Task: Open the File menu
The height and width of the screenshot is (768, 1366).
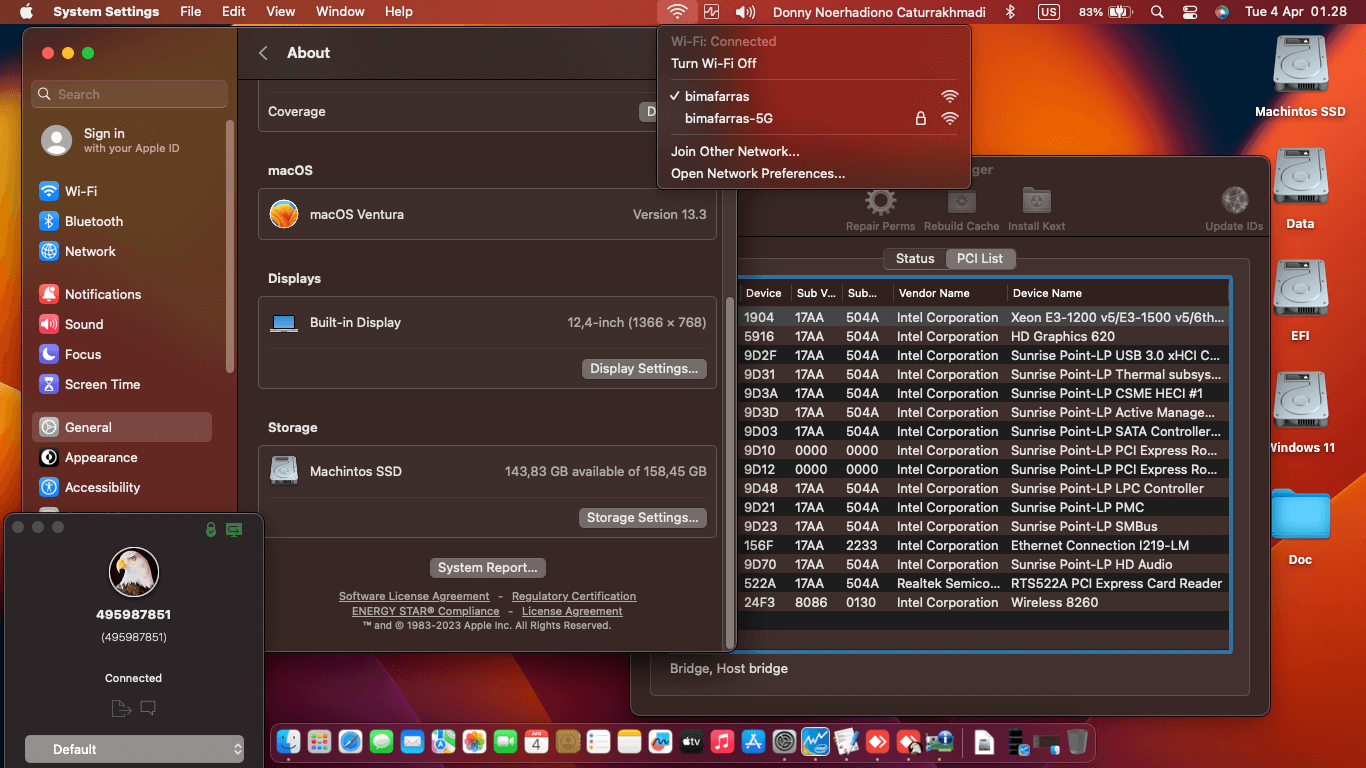Action: 190,12
